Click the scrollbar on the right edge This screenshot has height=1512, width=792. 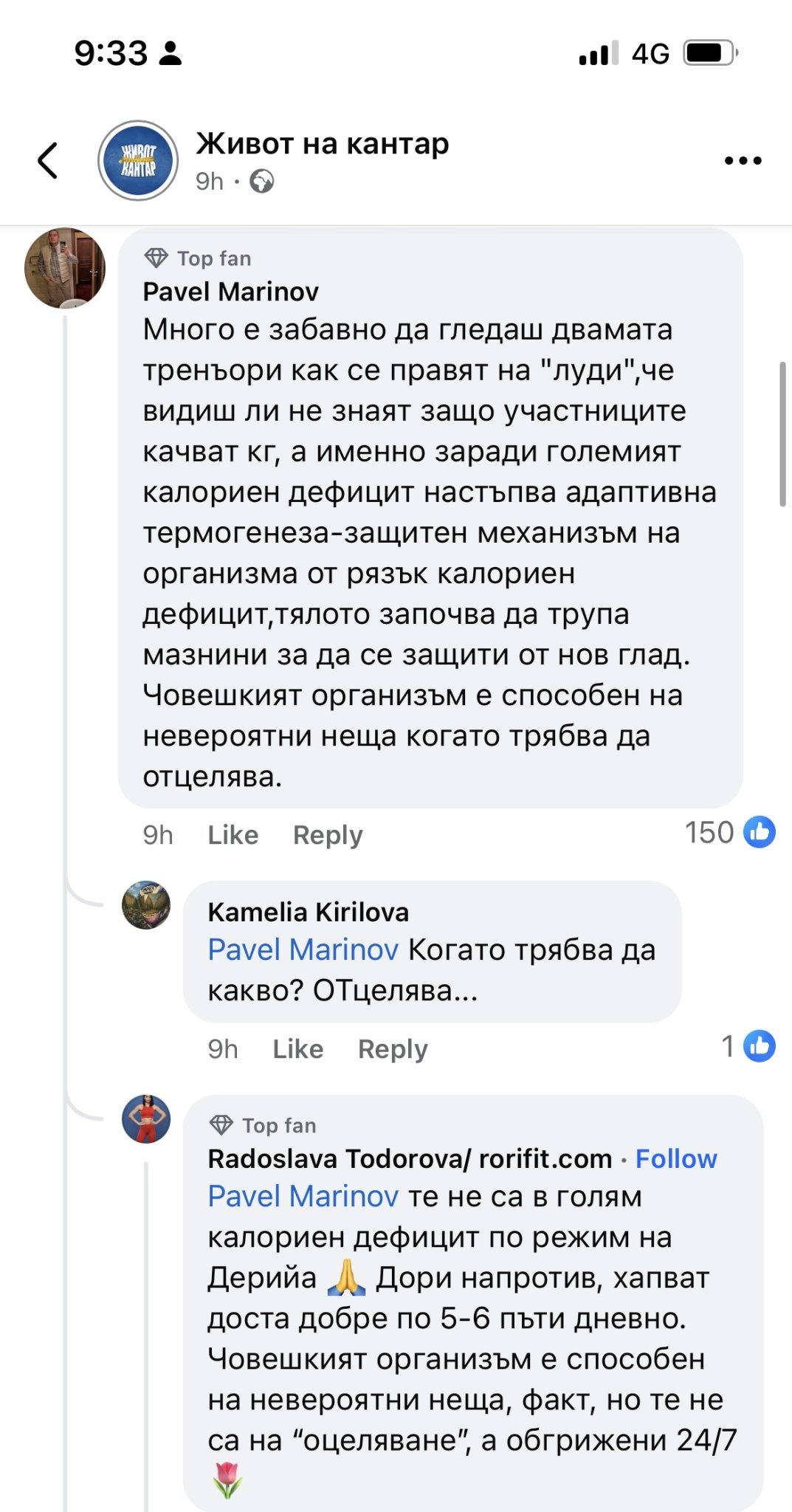(782, 434)
